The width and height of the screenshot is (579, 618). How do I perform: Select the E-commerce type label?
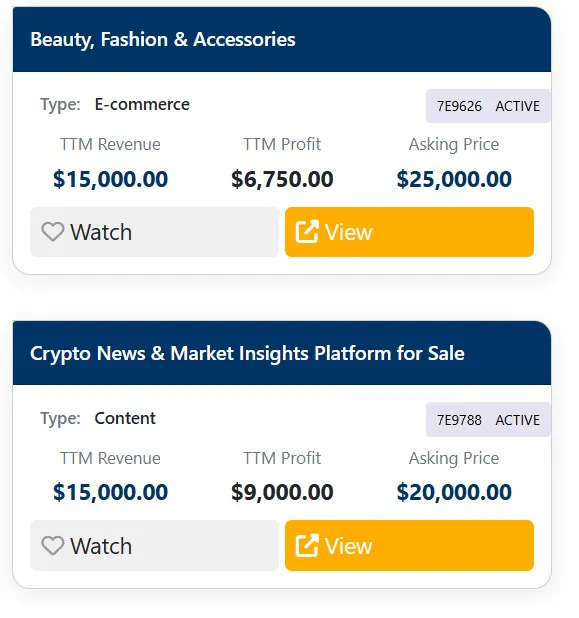click(x=142, y=104)
